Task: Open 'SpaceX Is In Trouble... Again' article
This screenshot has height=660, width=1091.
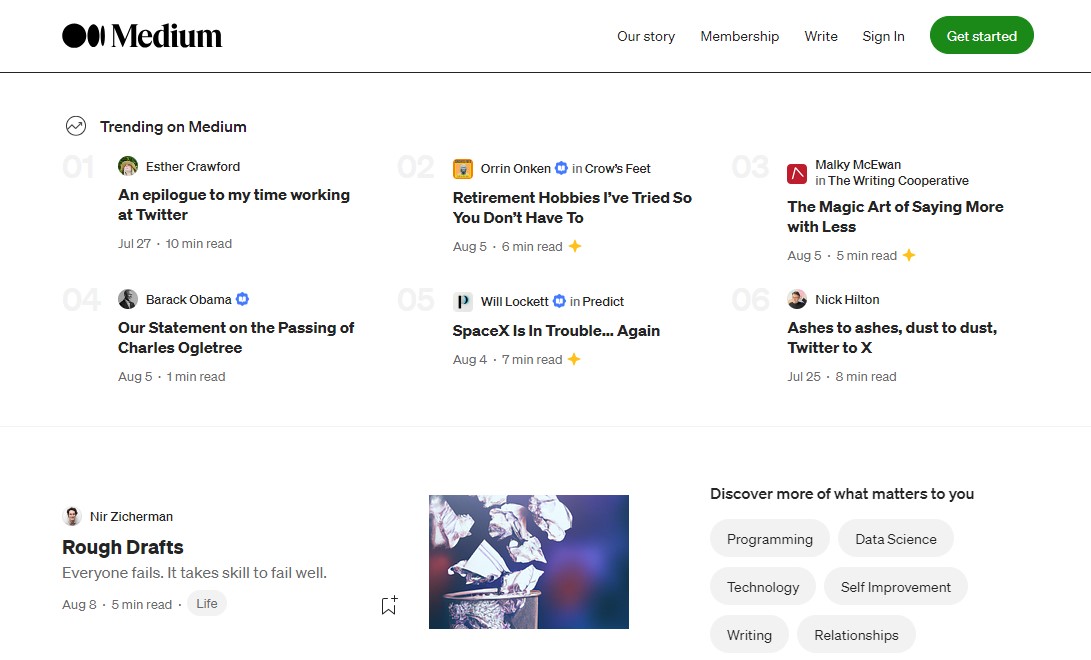Action: [x=556, y=330]
